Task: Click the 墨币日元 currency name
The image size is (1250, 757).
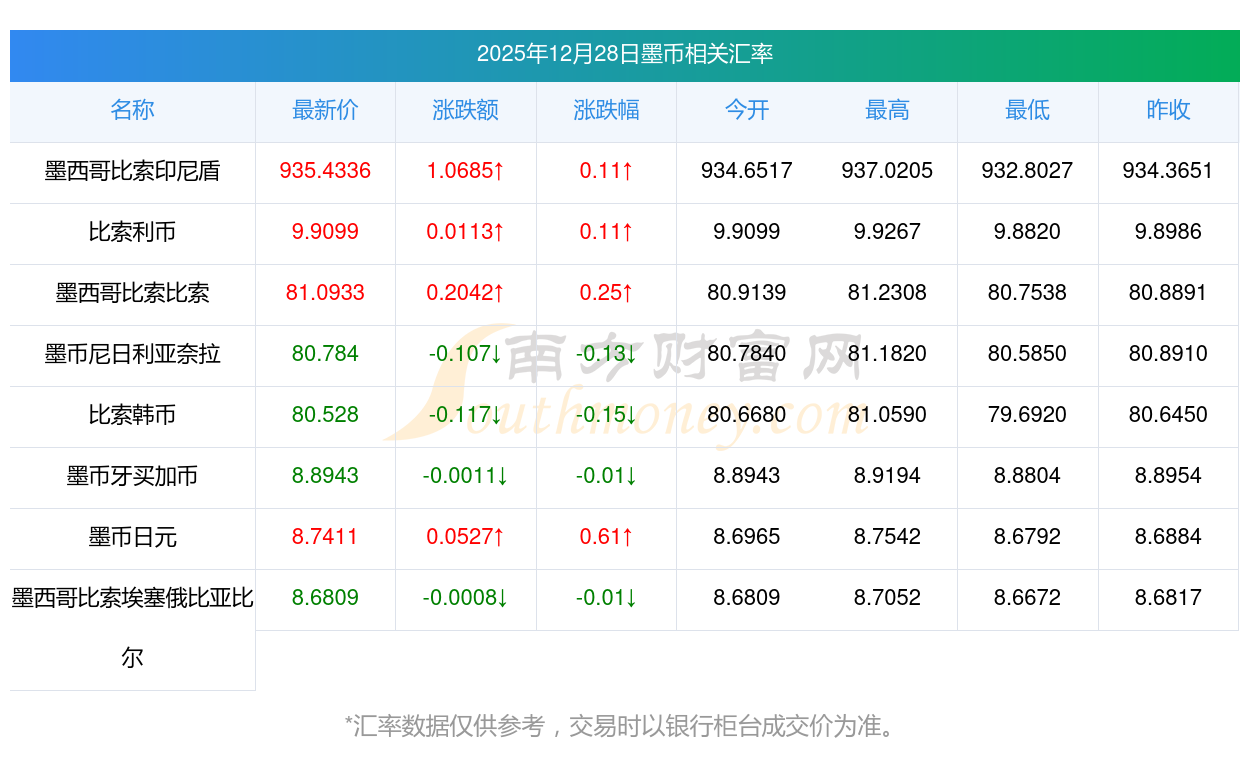Action: click(132, 538)
